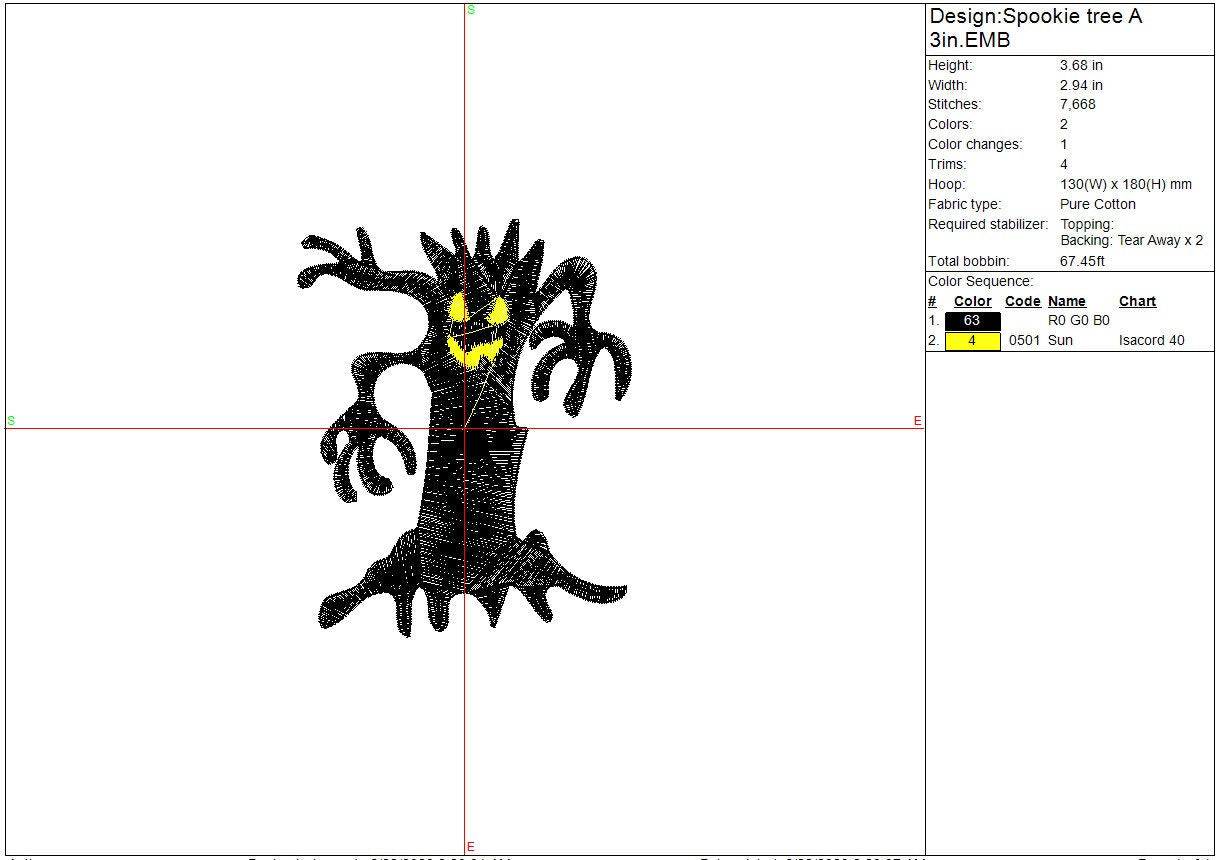Screen dimensions: 1218x860
Task: Click the yellow Sun color swatch numbered 4
Action: pyautogui.click(x=972, y=341)
